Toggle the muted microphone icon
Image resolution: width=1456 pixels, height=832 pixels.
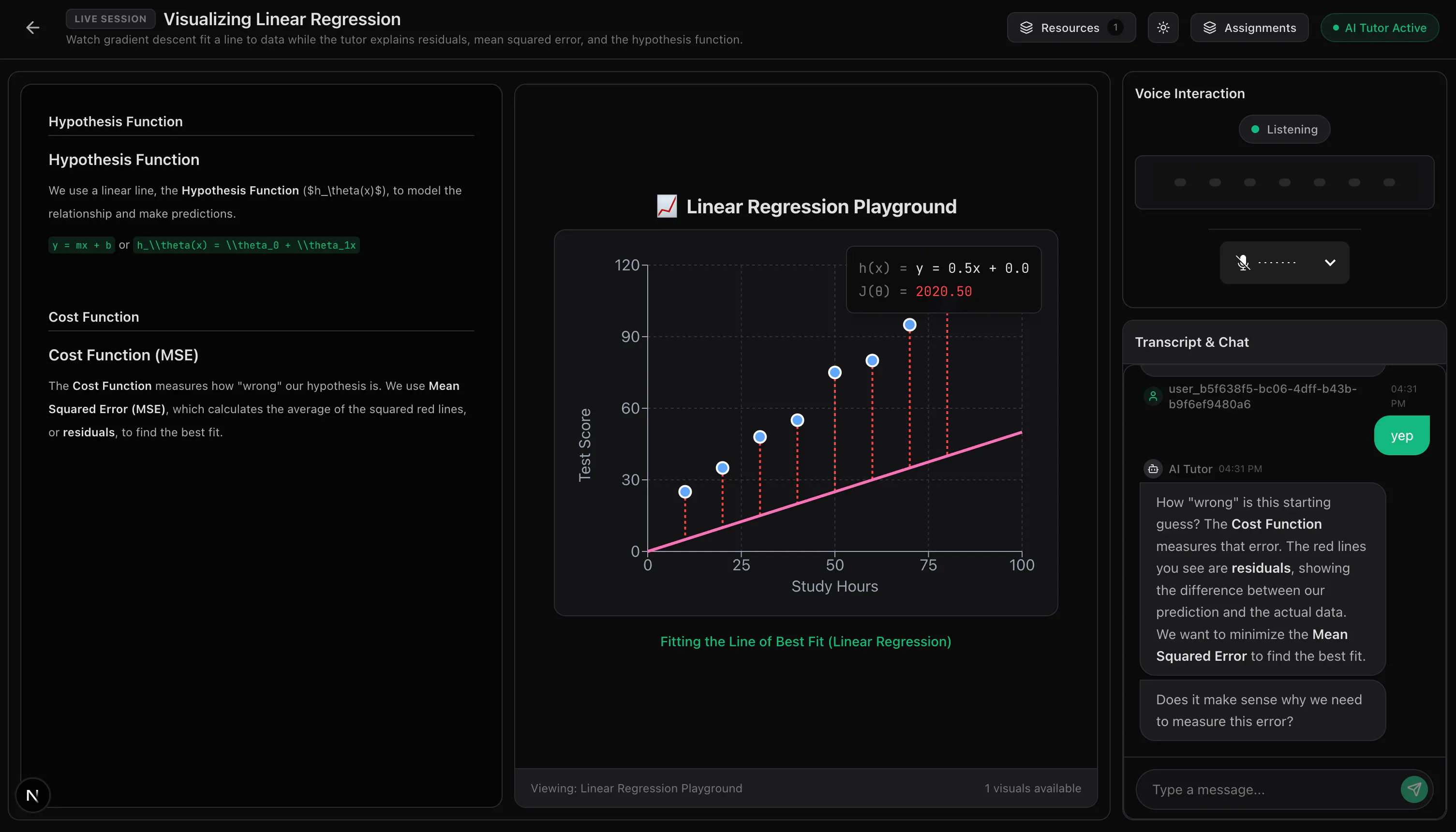click(1243, 262)
